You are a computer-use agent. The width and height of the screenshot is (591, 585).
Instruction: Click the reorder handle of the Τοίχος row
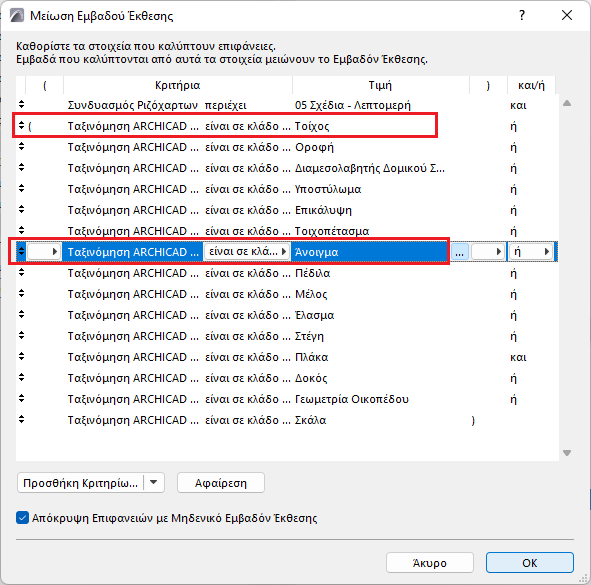click(x=21, y=126)
